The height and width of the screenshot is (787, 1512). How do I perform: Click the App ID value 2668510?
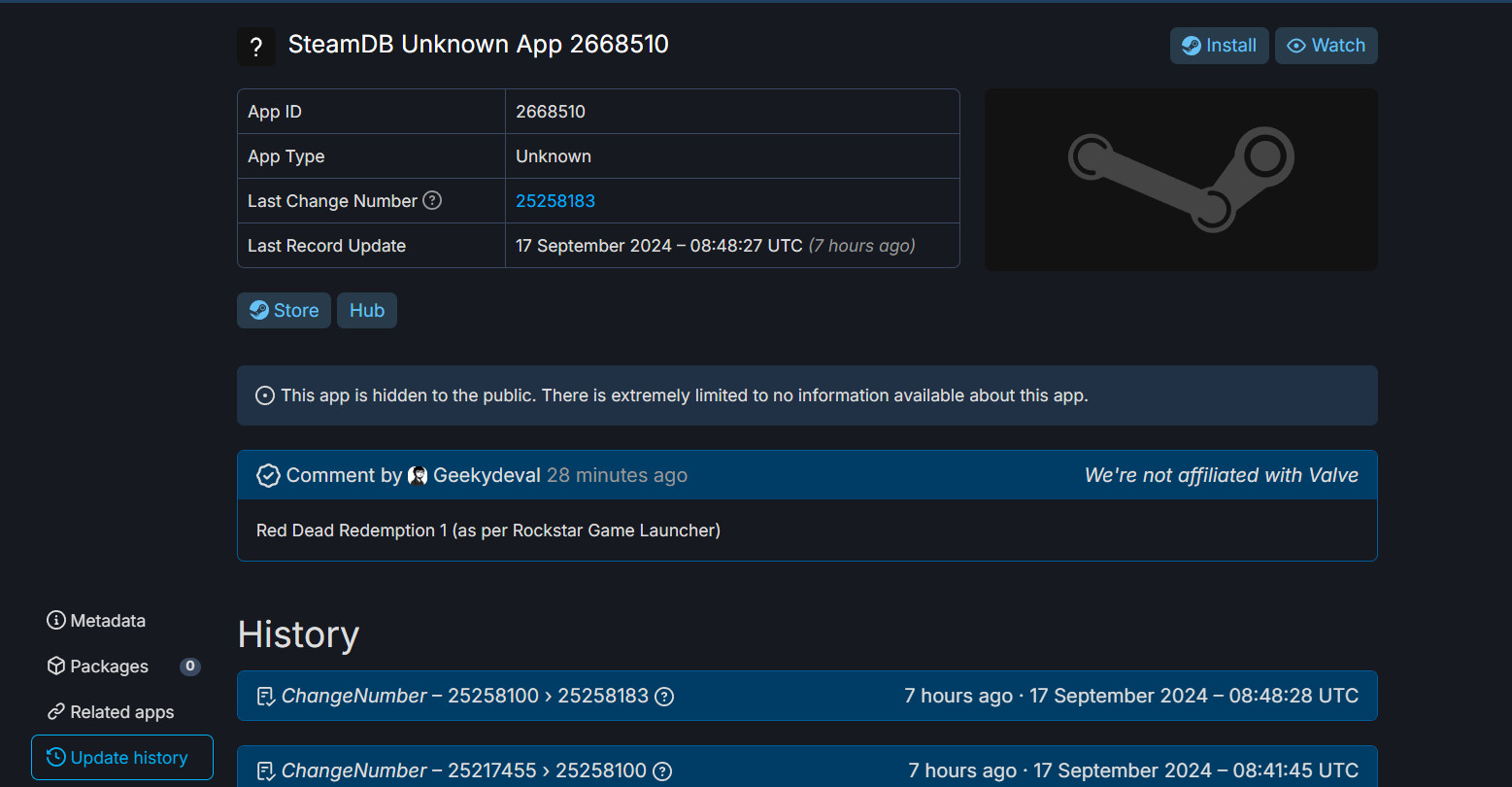551,112
